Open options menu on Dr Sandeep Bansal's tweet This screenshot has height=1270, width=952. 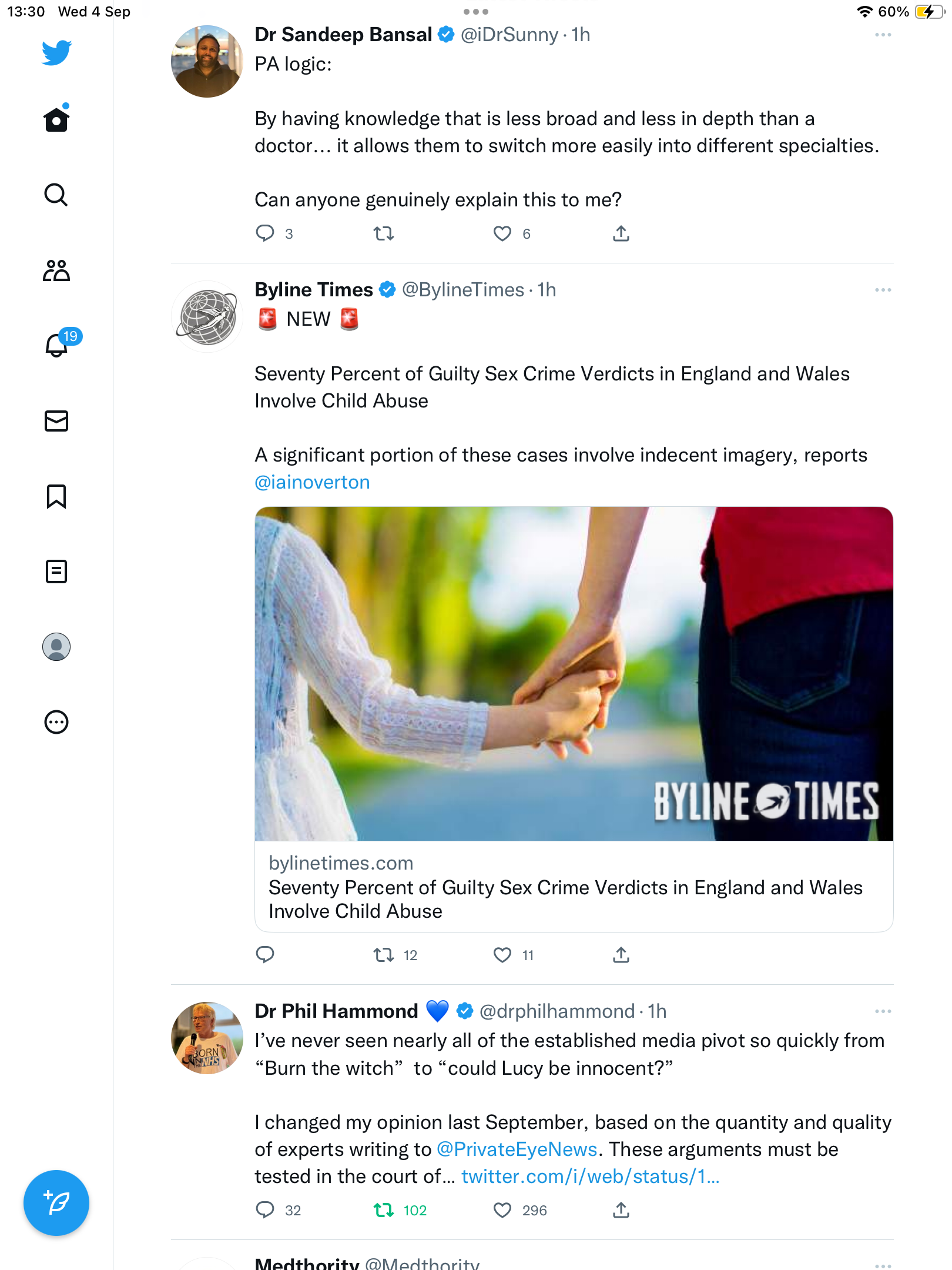tap(883, 35)
